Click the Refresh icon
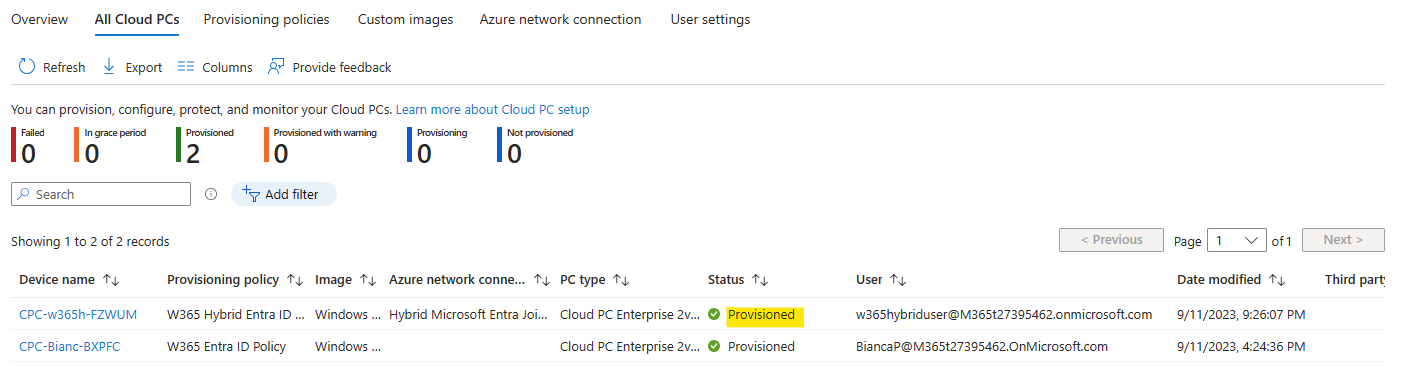The width and height of the screenshot is (1401, 375). pyautogui.click(x=27, y=67)
